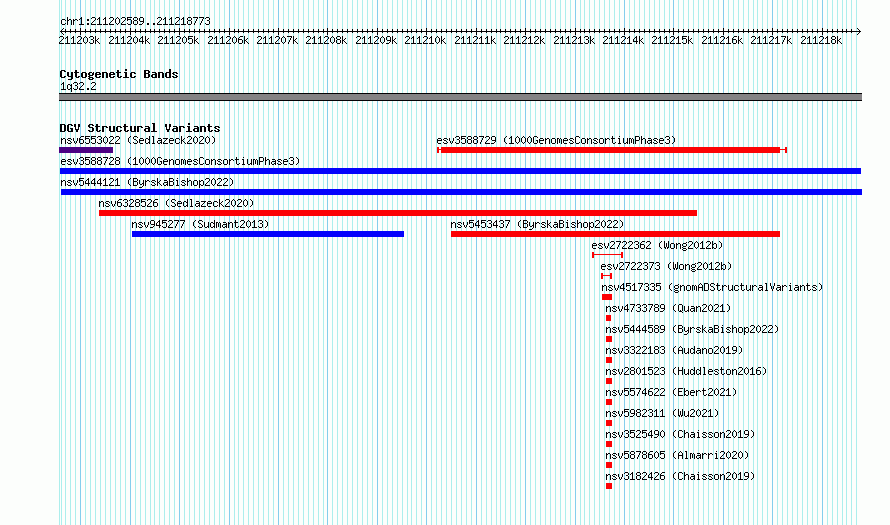The width and height of the screenshot is (890, 525).
Task: Open the nsv5444121 (ByrskaBishop2022) label
Action: pyautogui.click(x=147, y=182)
